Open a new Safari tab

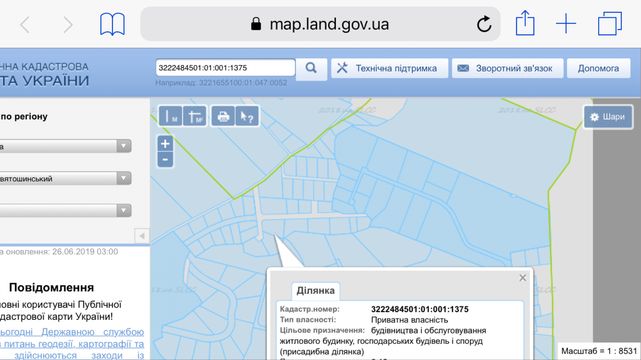[566, 24]
